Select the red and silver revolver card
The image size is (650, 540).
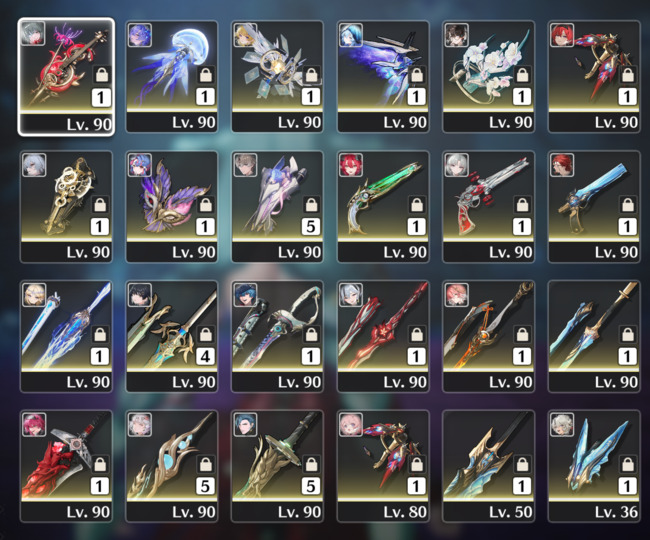(x=488, y=206)
